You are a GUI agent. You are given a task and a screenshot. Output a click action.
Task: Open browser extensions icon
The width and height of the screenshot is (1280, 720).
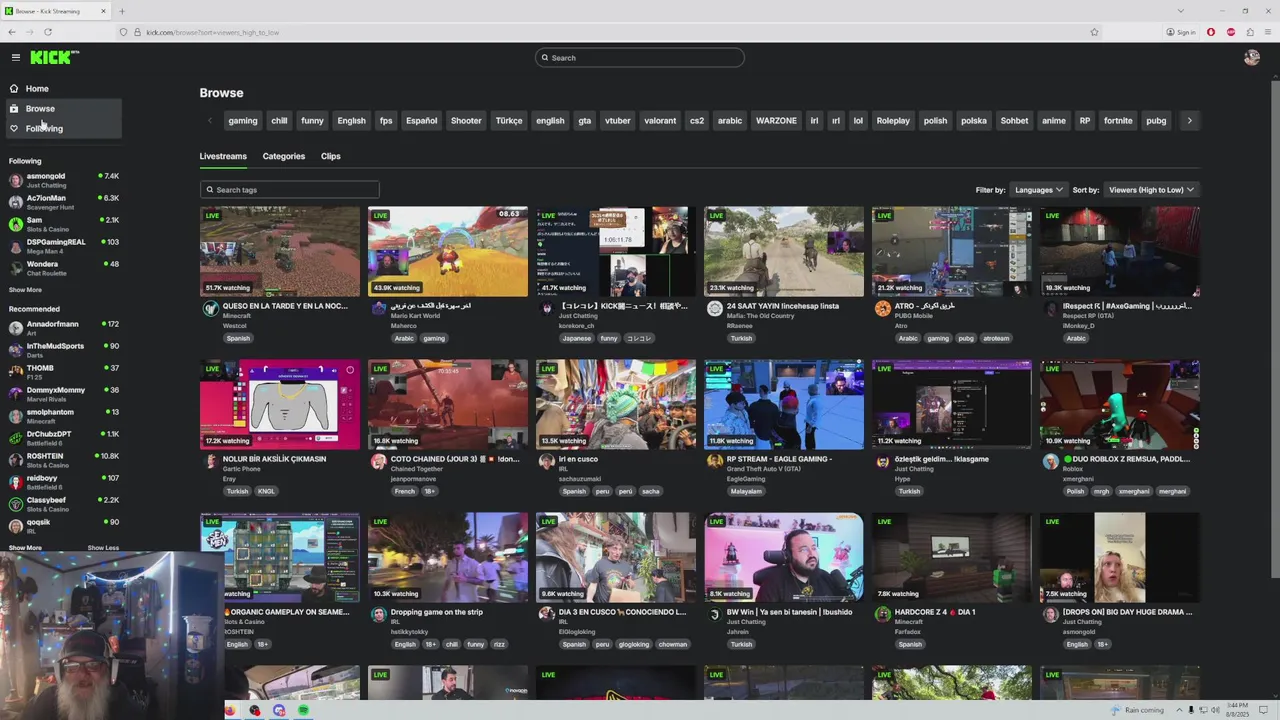click(x=1250, y=32)
